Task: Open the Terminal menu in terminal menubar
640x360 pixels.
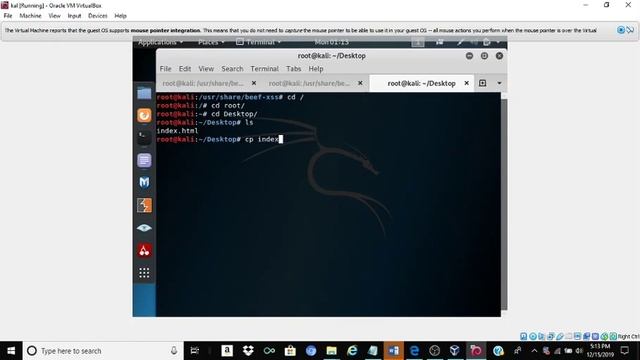Action: (x=264, y=69)
